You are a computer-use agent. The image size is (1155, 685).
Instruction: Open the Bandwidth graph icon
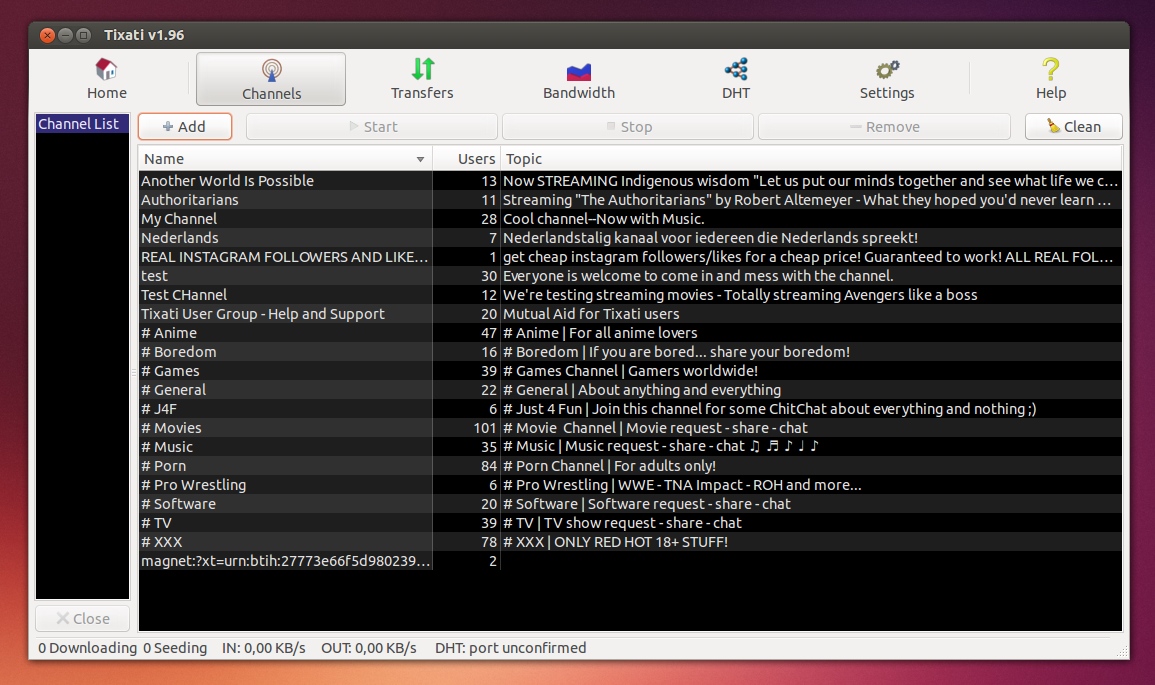[x=579, y=71]
